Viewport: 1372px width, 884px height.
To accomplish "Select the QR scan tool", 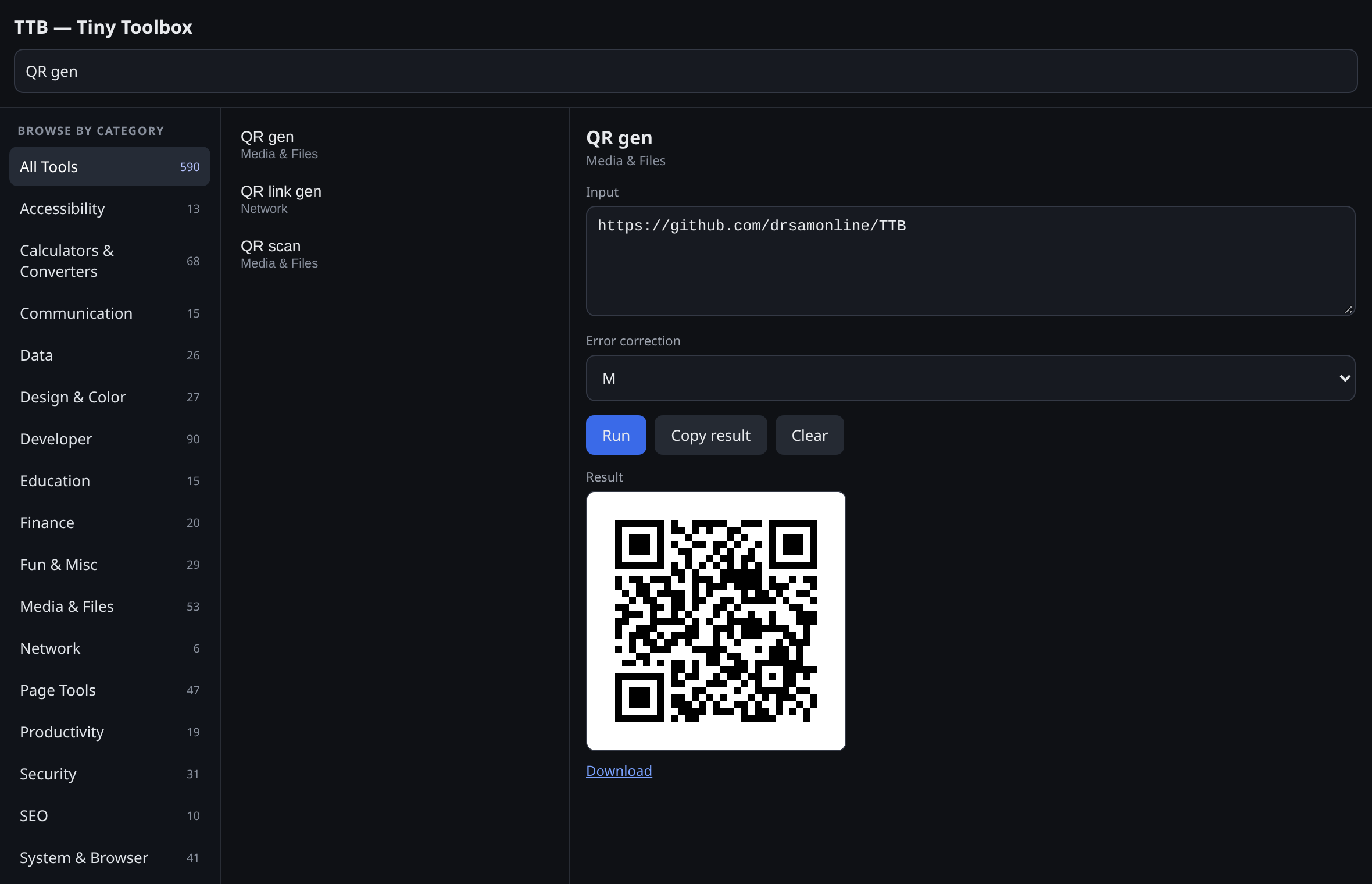I will tap(394, 254).
